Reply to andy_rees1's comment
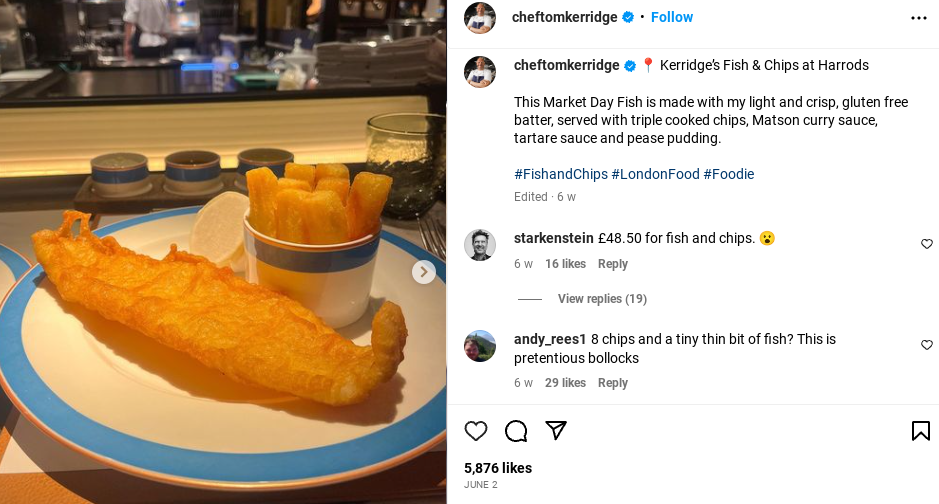 tap(612, 383)
